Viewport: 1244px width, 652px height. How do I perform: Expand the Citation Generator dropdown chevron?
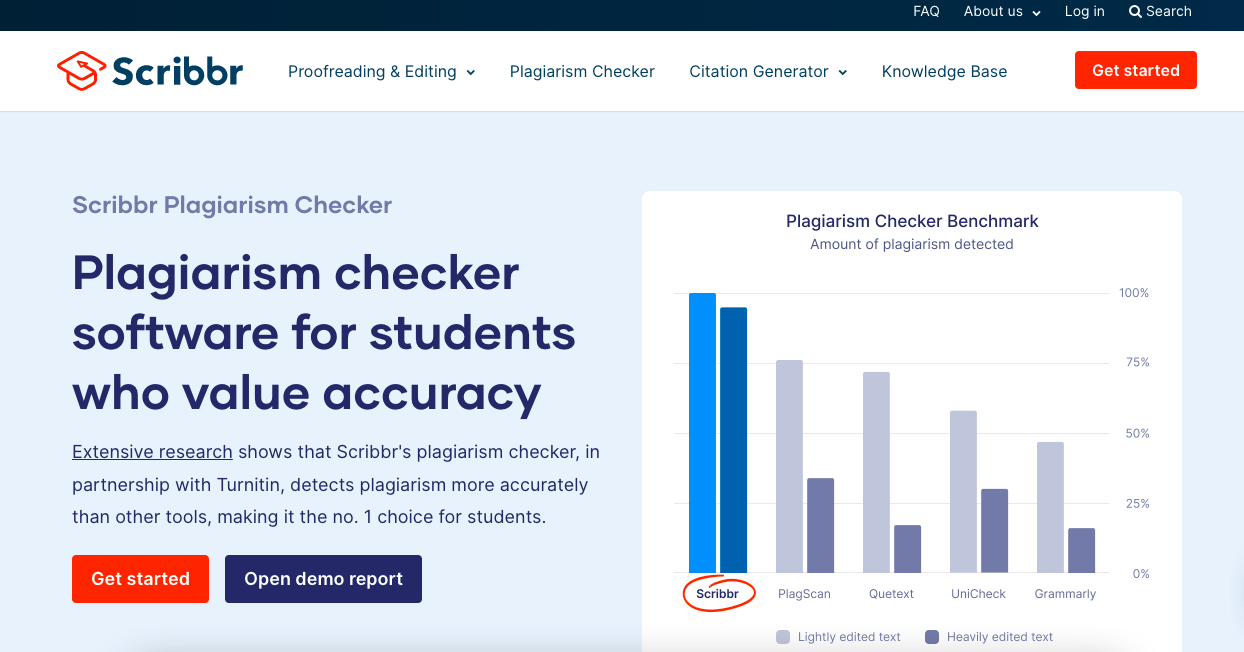coord(842,72)
